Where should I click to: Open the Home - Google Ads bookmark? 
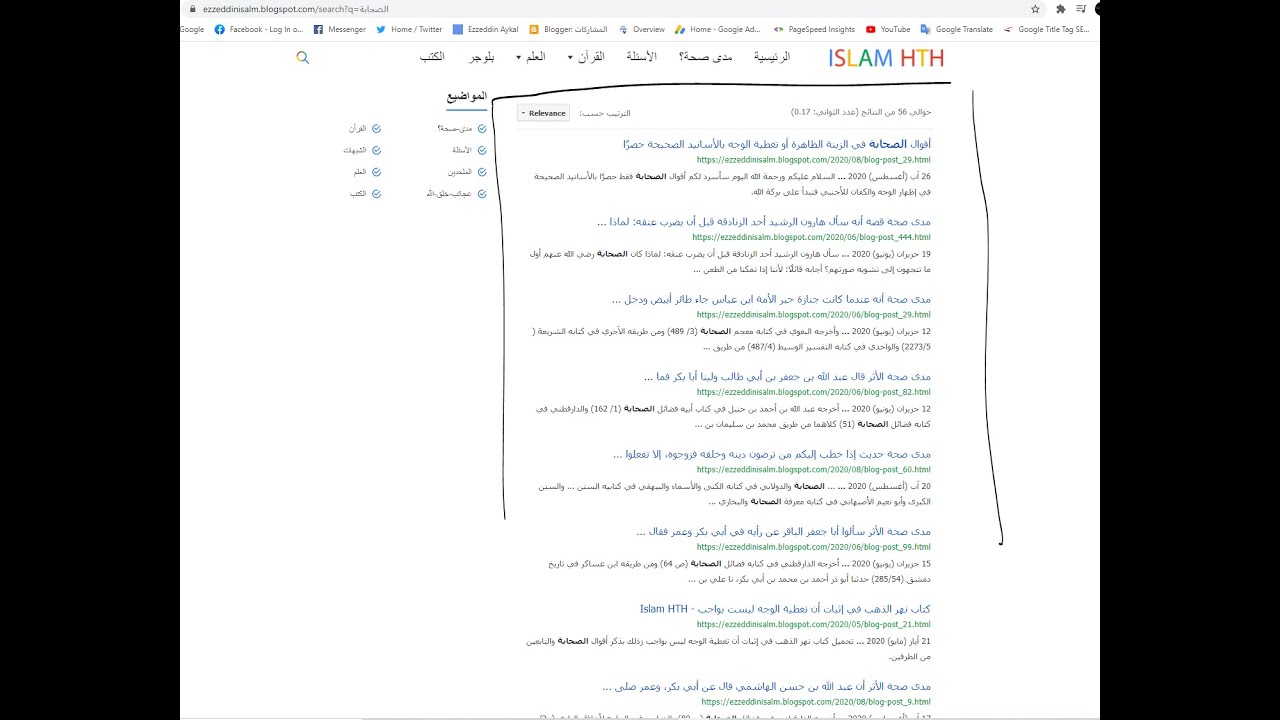tap(717, 30)
